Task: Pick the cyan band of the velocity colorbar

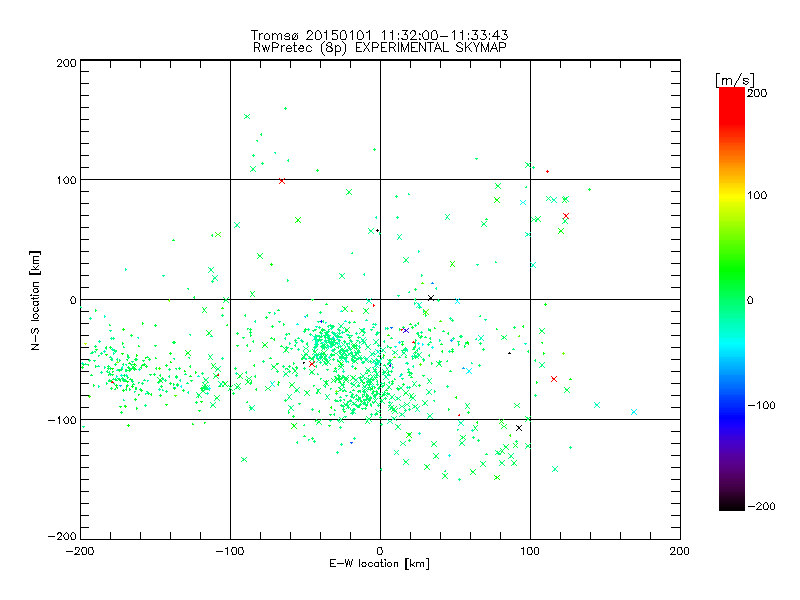Action: pyautogui.click(x=732, y=347)
